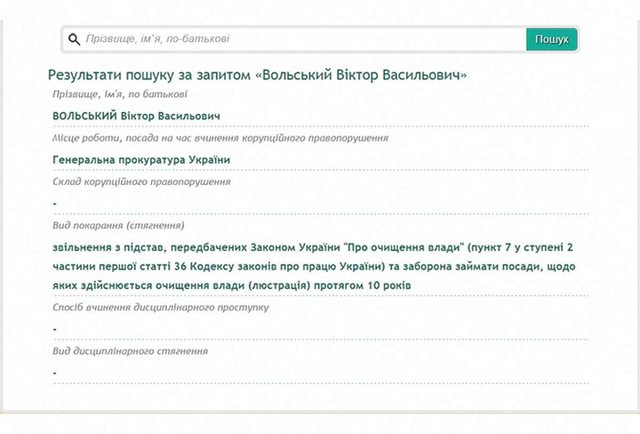Screen dimensions: 640x434
Task: Click the dash under 'Спосіб вчинення дисциплінарного проступку'
Action: (x=55, y=329)
